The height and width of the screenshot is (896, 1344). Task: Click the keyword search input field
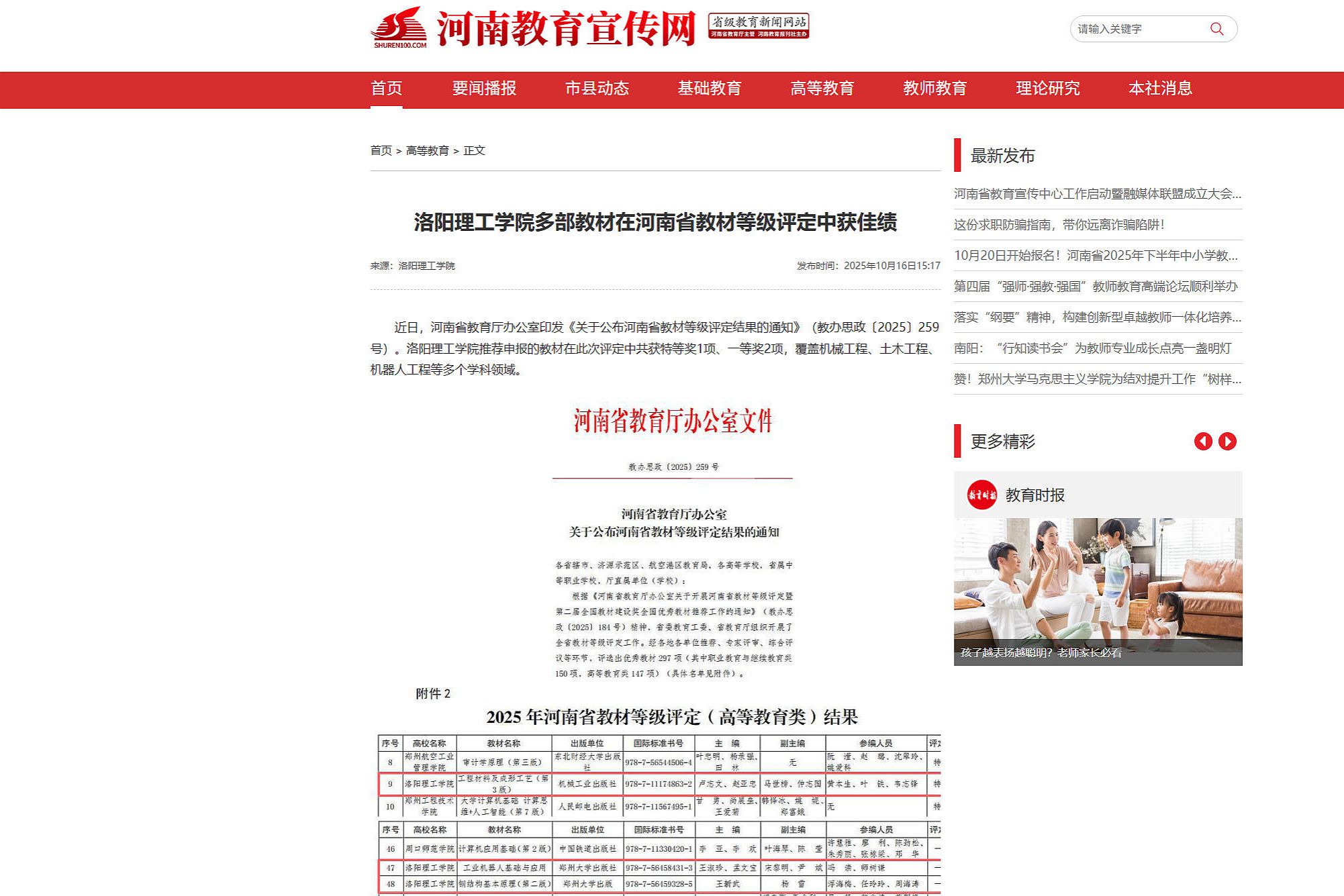1135,29
